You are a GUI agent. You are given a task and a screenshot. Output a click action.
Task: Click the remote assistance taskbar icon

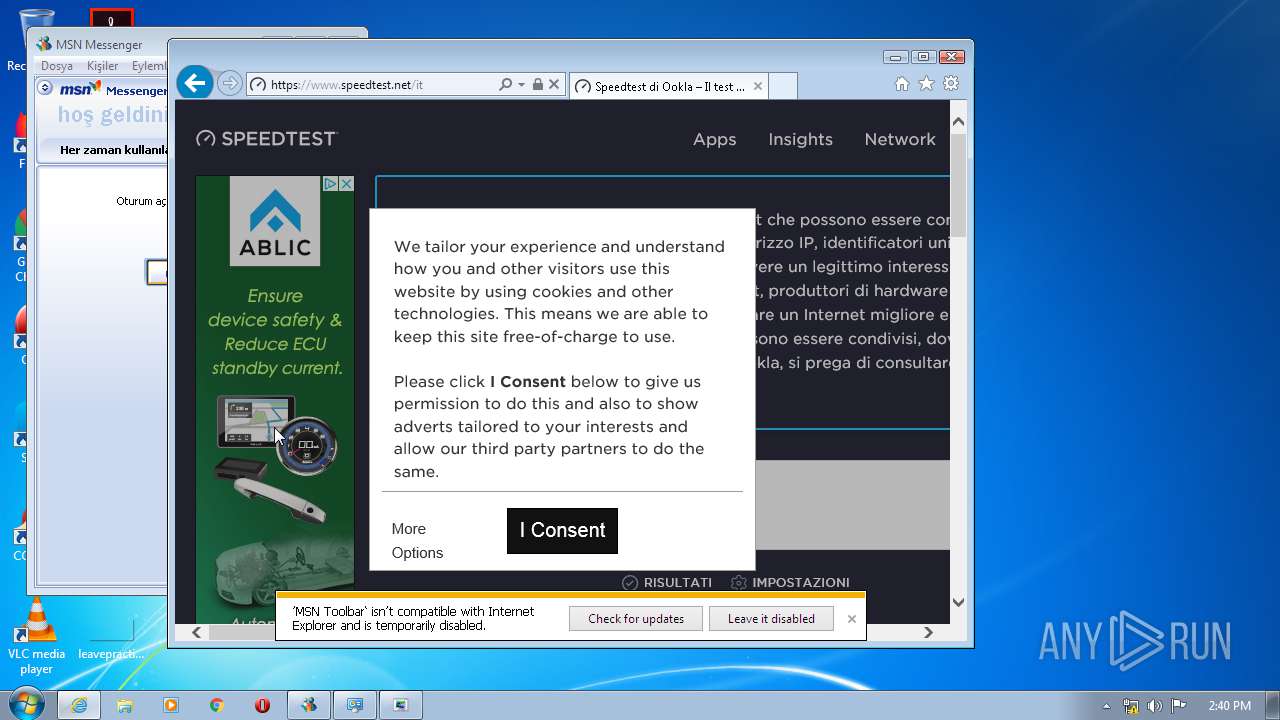355,705
